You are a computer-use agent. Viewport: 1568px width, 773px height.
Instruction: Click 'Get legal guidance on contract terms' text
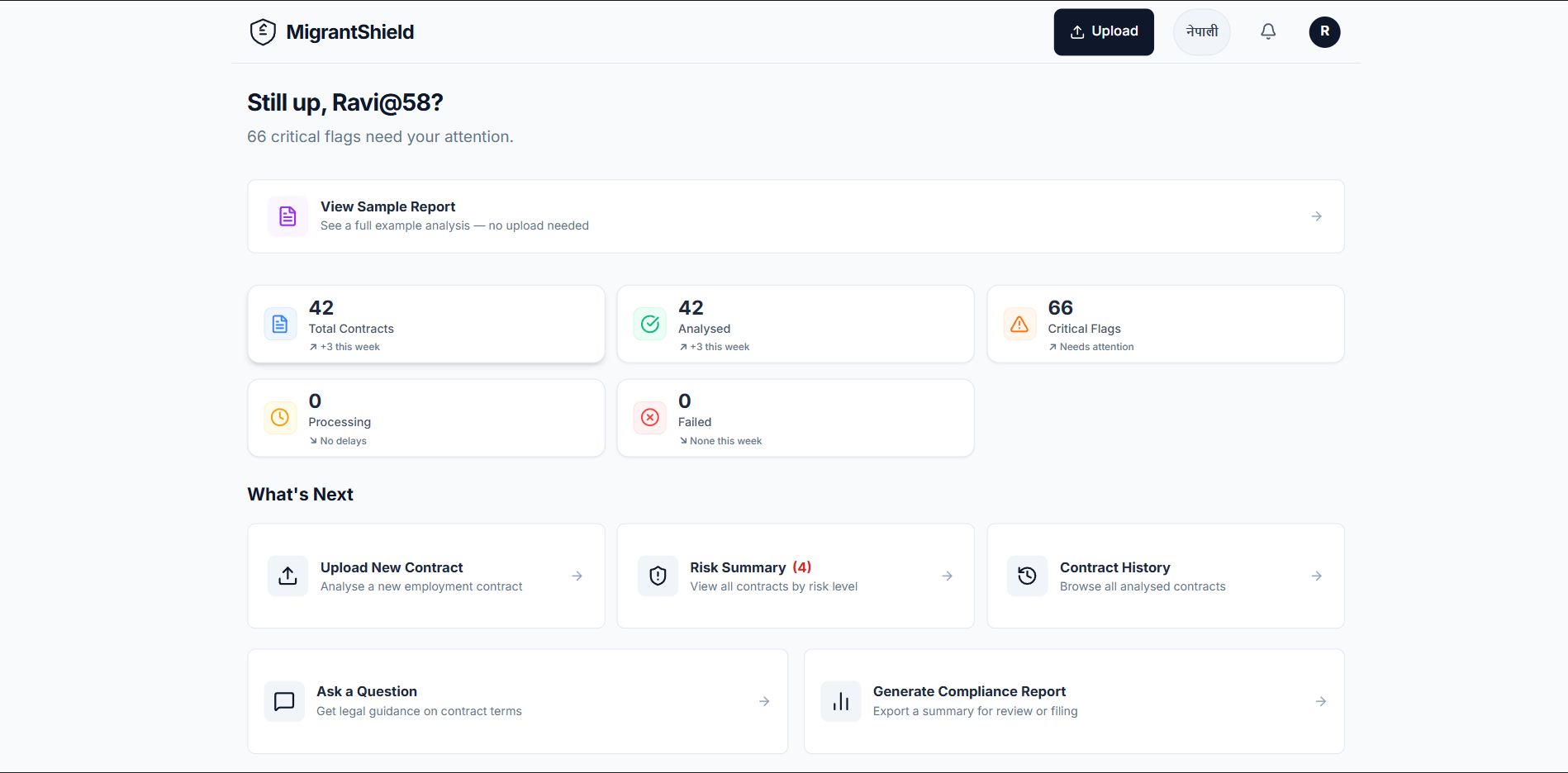pyautogui.click(x=419, y=711)
